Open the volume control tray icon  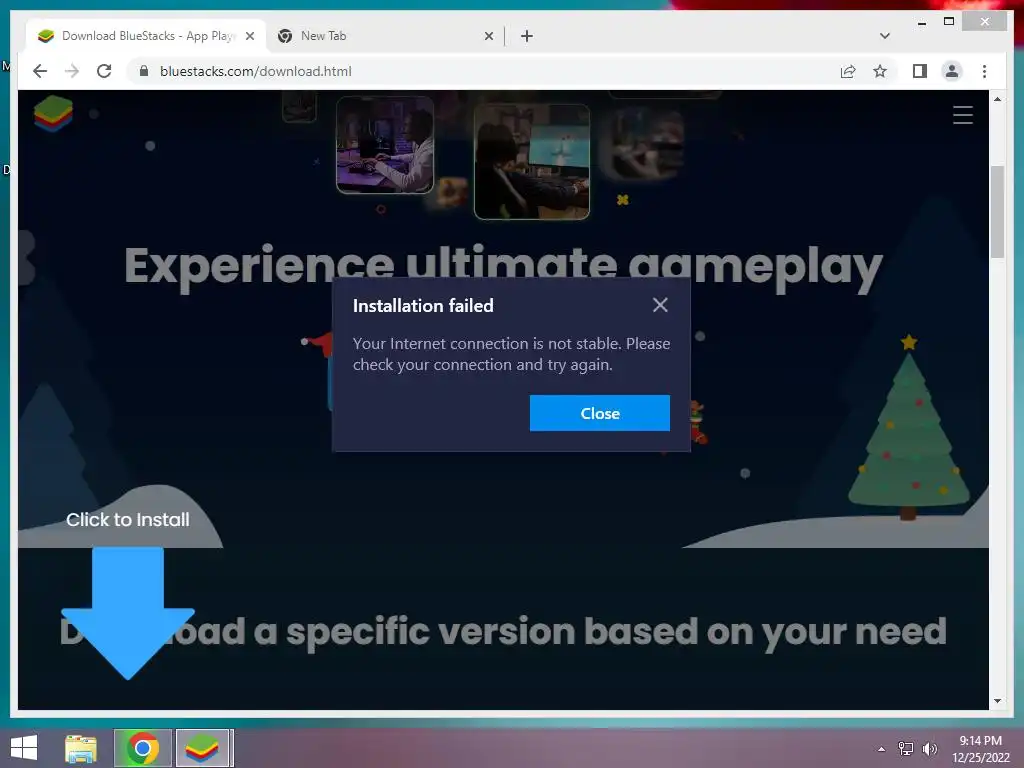click(x=929, y=749)
